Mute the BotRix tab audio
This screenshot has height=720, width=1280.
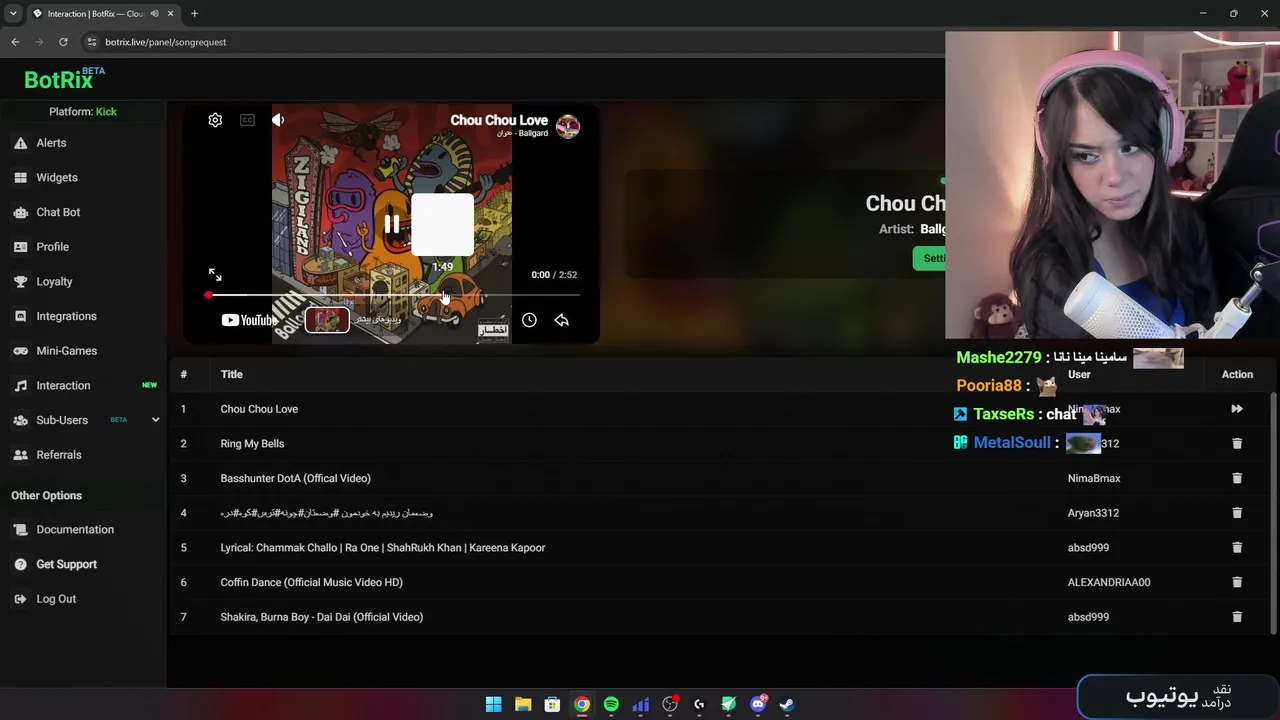154,13
